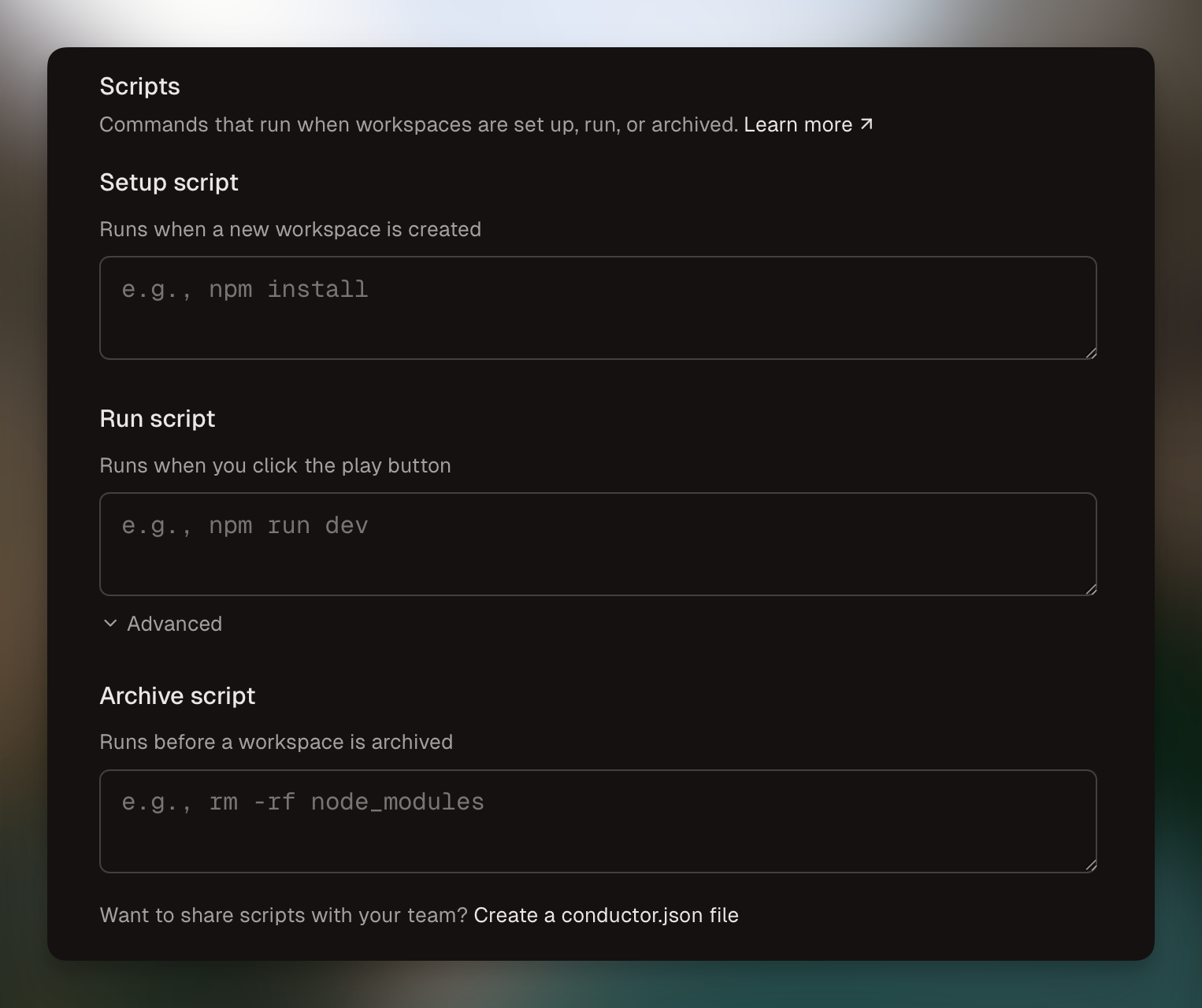
Task: Click the Archive script heading label
Action: [x=177, y=695]
